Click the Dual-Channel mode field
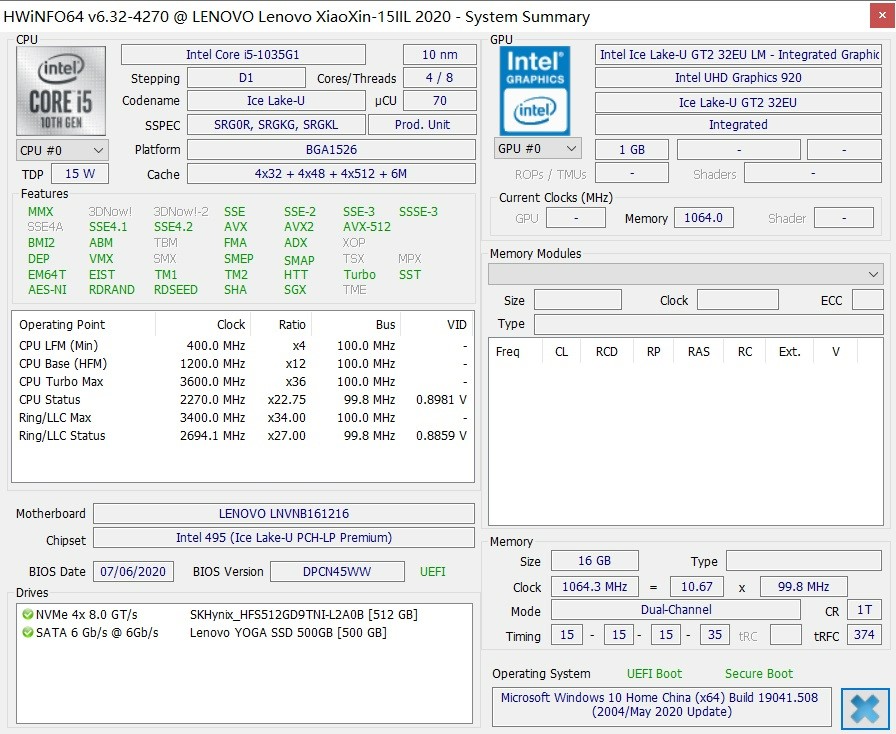This screenshot has width=896, height=734. pos(676,609)
